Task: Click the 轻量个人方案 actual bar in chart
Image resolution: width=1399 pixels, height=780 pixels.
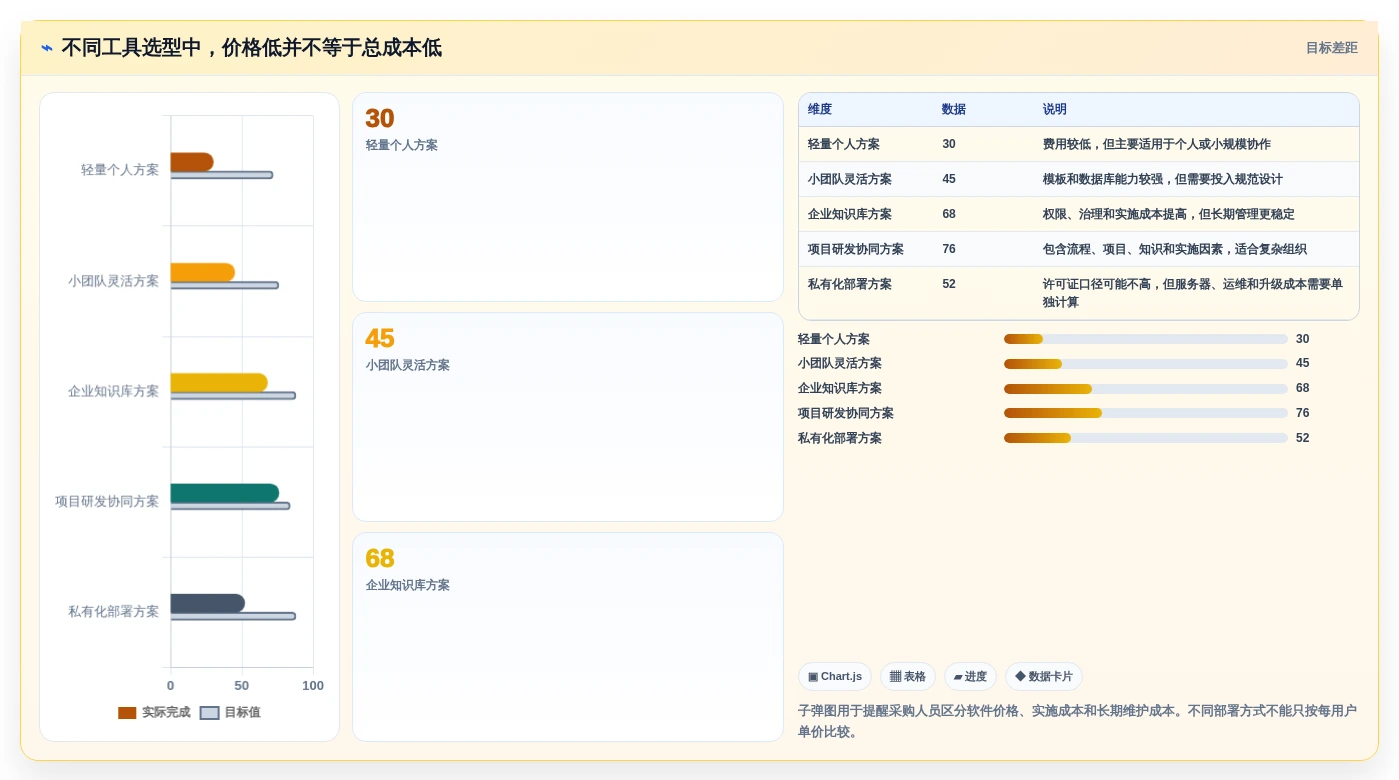Action: pyautogui.click(x=192, y=162)
